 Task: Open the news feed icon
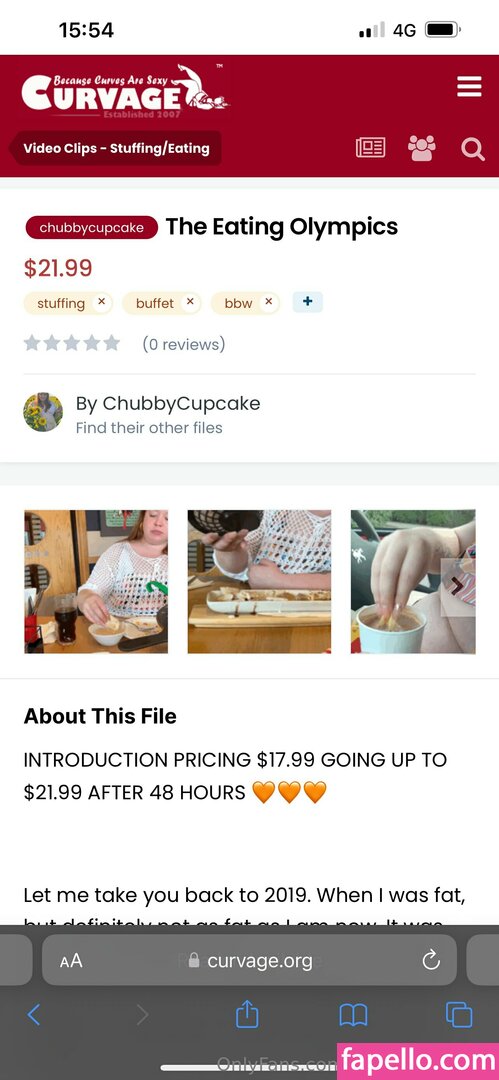370,148
